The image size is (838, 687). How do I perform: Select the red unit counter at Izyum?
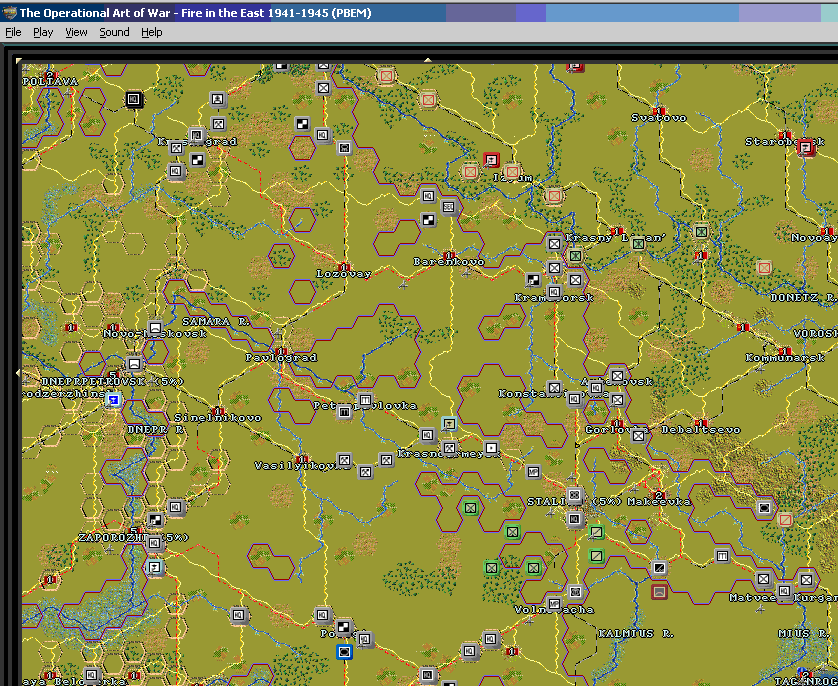point(491,159)
